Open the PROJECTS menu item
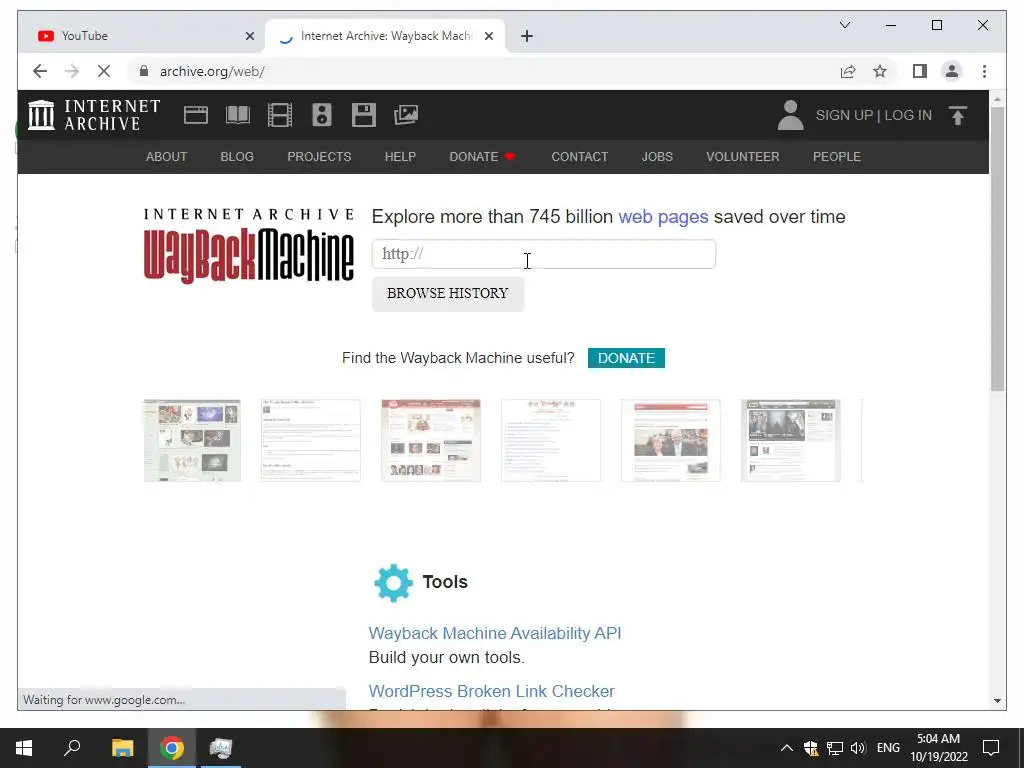The image size is (1024, 768). coord(319,157)
